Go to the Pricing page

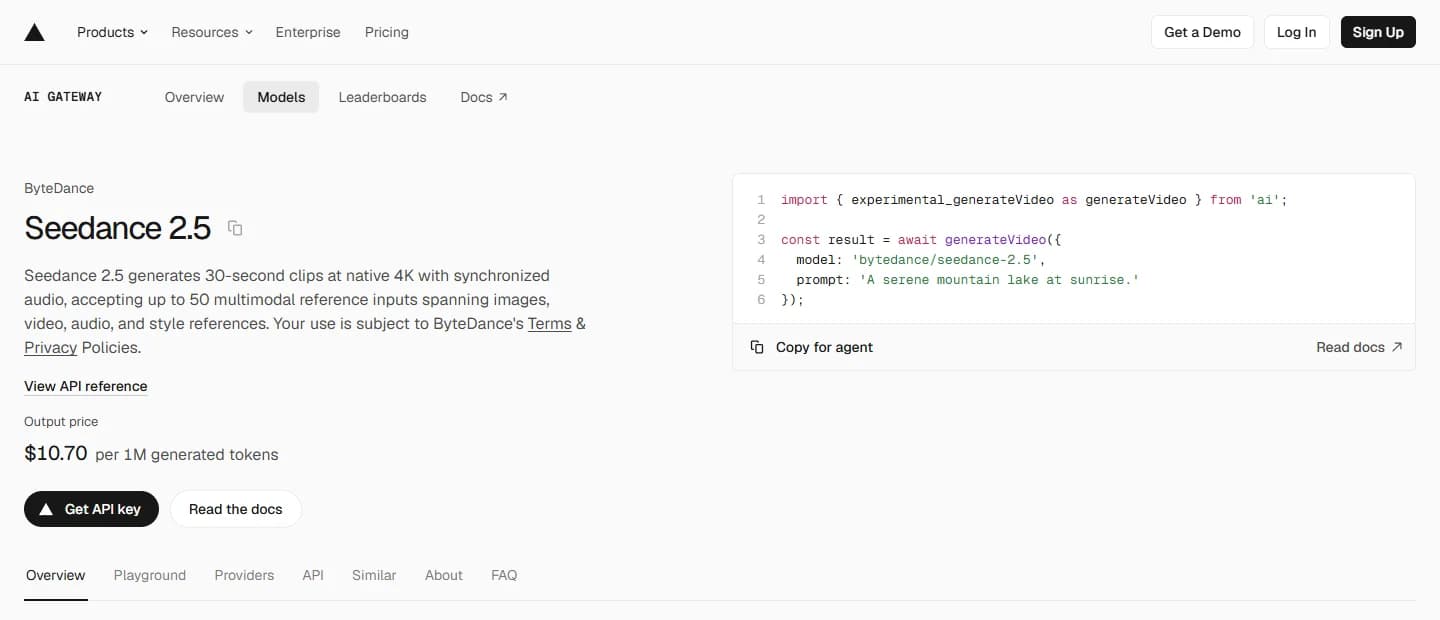click(387, 32)
